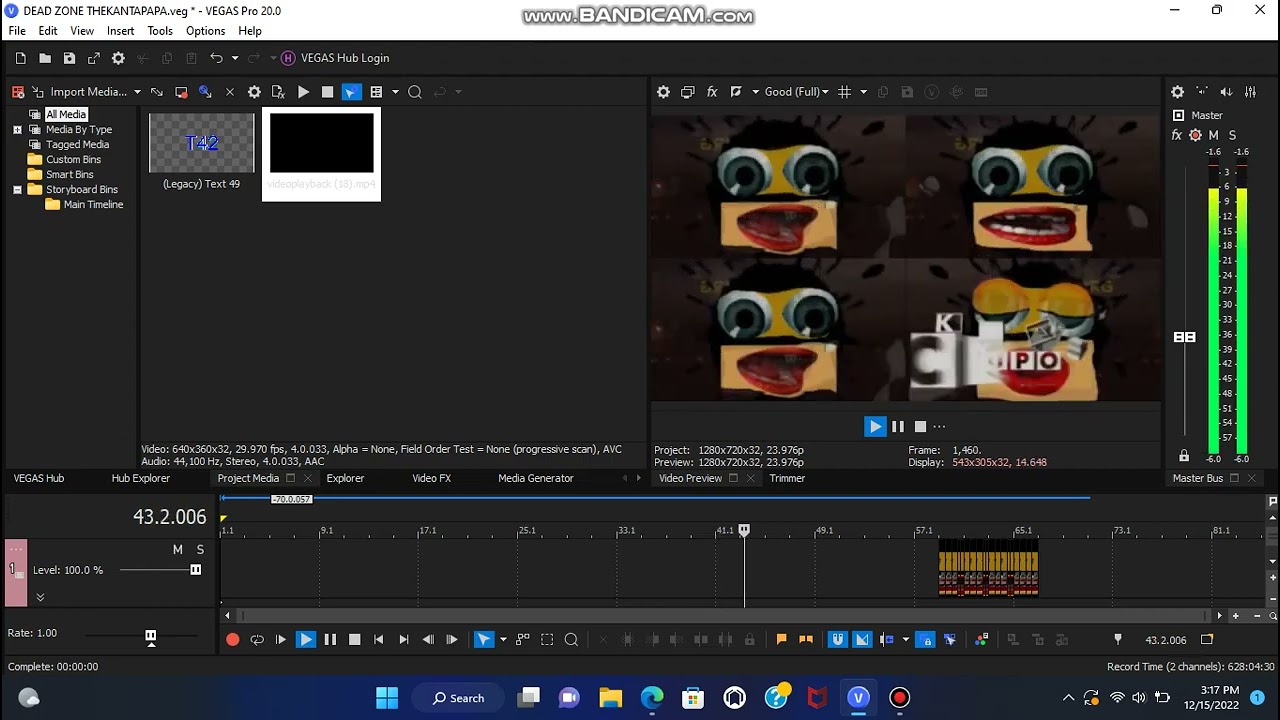
Task: Switch to the Trimmer tab
Action: coord(787,478)
